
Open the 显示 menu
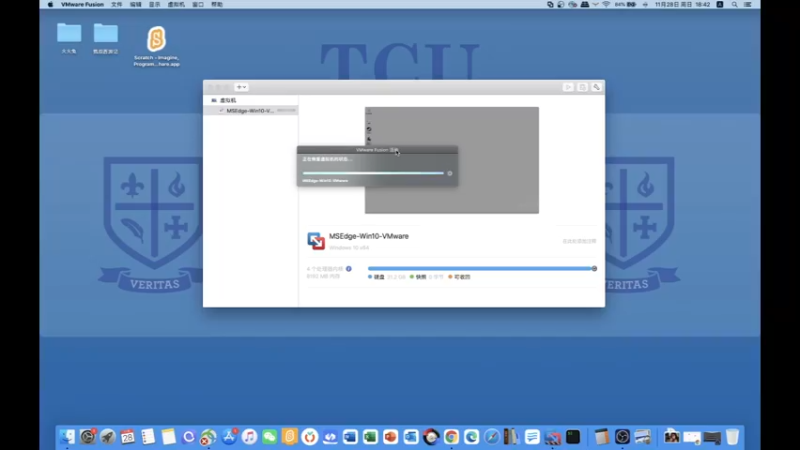155,4
